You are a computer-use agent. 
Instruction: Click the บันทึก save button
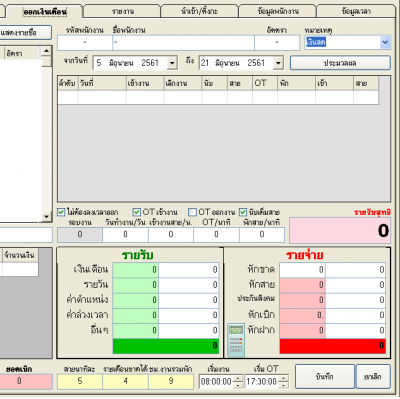(x=325, y=377)
